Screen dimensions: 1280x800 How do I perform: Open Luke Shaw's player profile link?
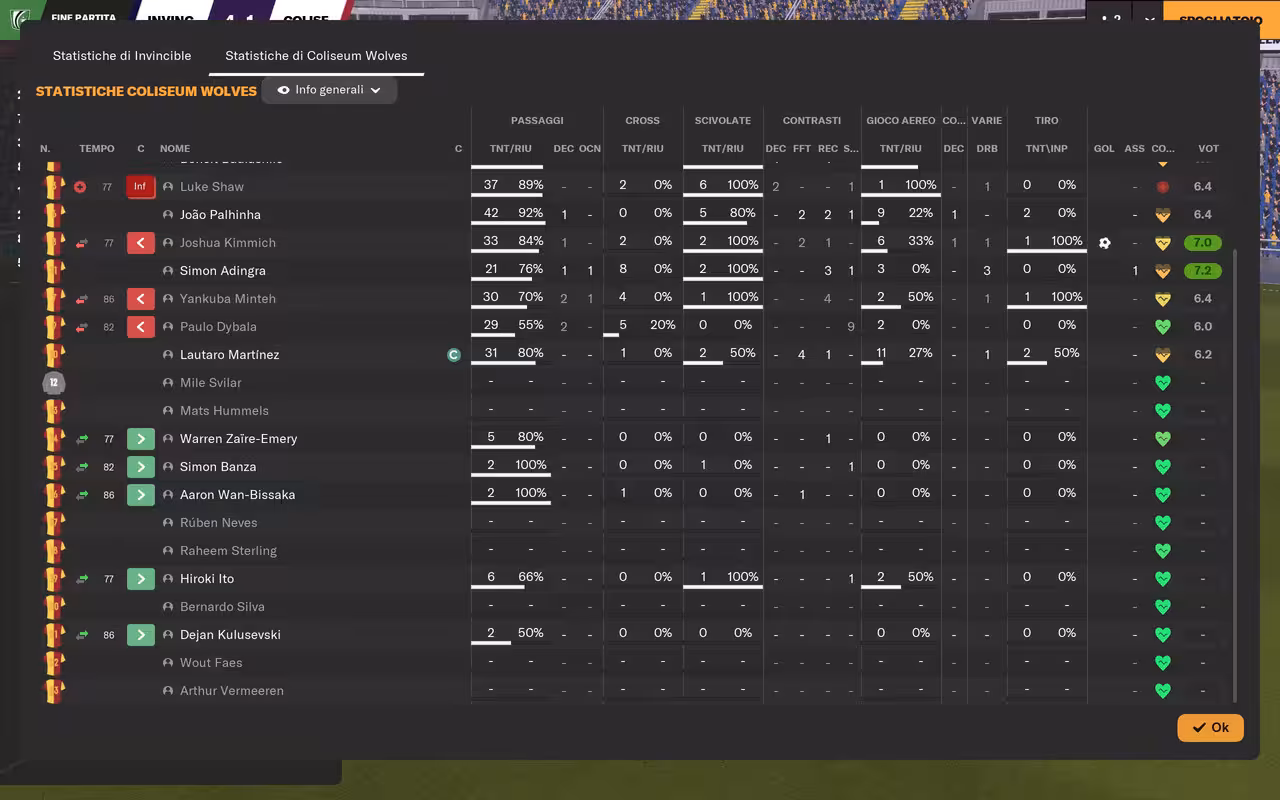click(212, 187)
